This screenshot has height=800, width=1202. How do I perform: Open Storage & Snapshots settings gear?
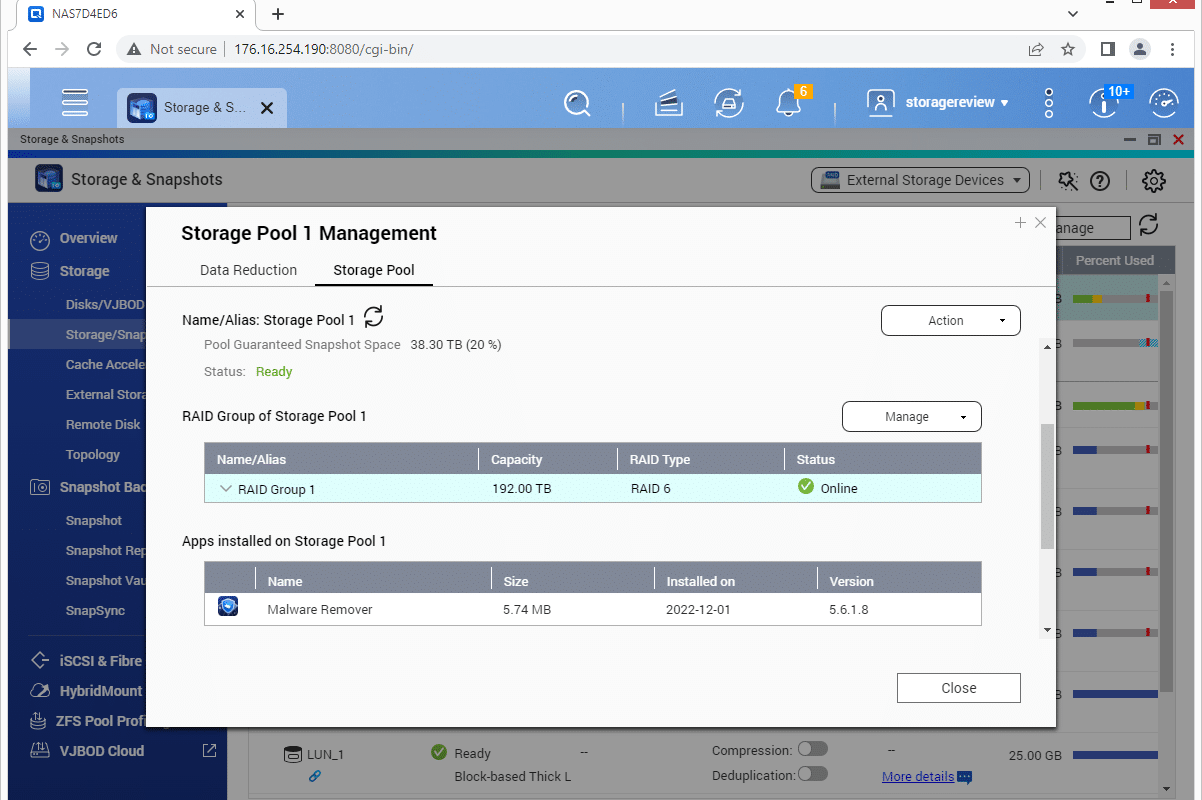click(1154, 181)
